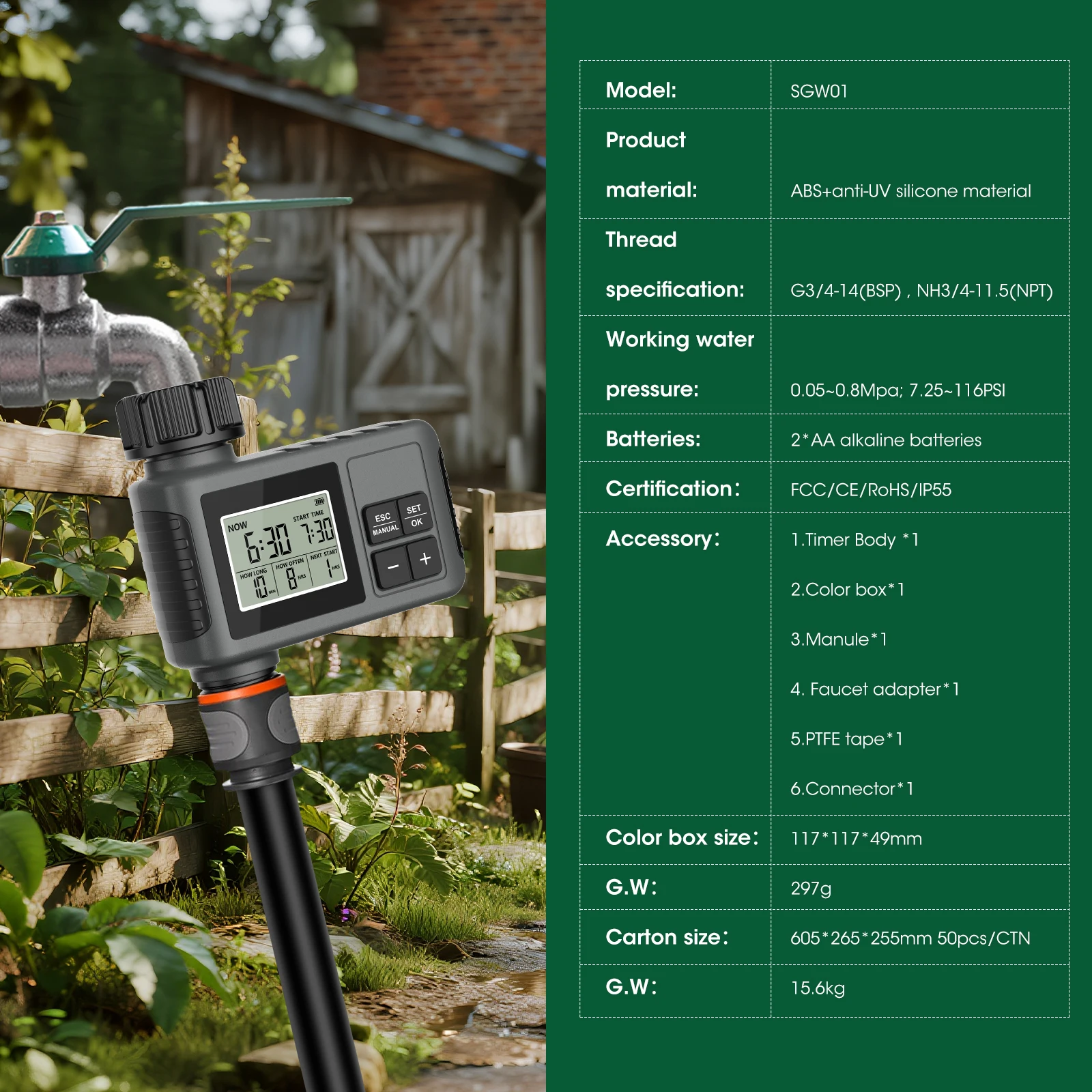Click the thread spec 'G3/4-14(BSP)' value
Viewport: 1092px width, 1092px height.
tap(846, 291)
